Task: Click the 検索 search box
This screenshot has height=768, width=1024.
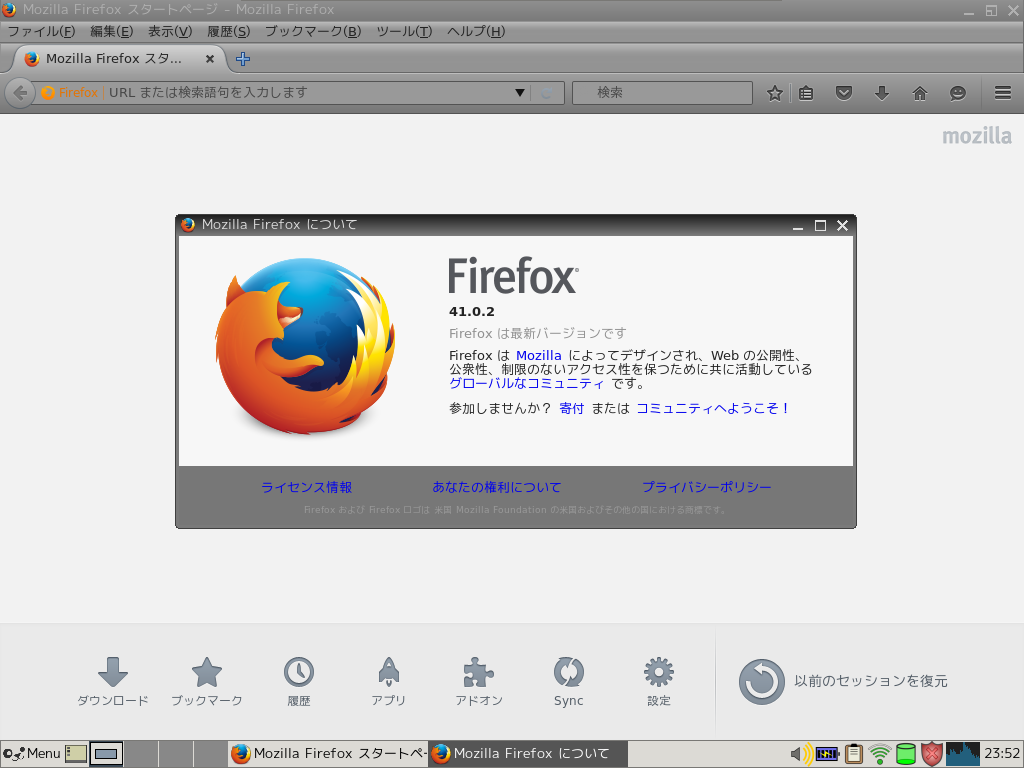Action: tap(662, 93)
